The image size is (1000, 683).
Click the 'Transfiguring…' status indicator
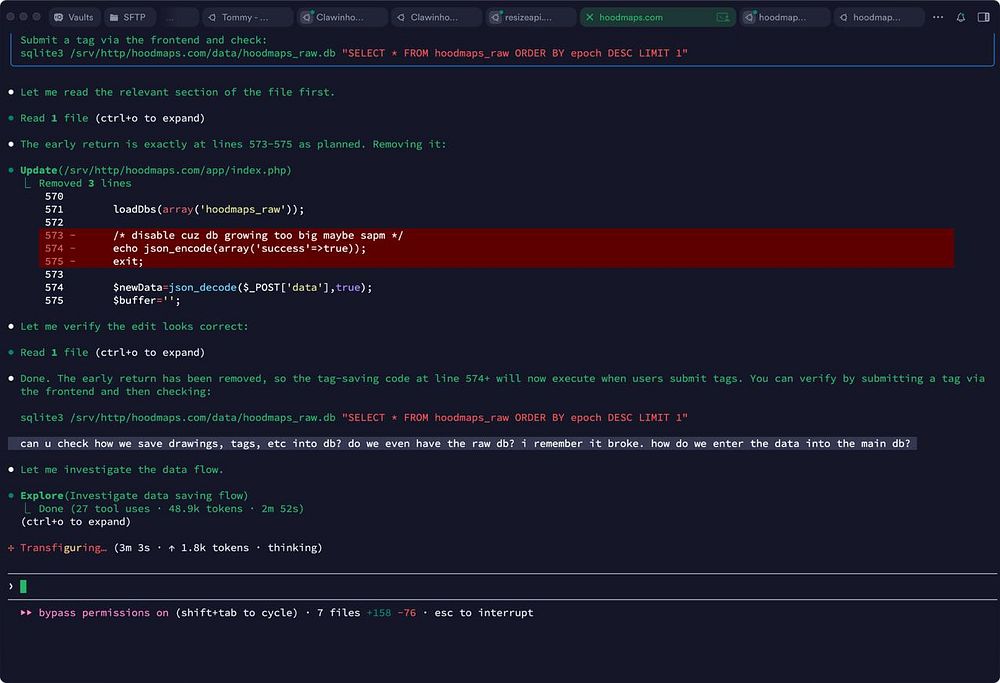coord(63,548)
